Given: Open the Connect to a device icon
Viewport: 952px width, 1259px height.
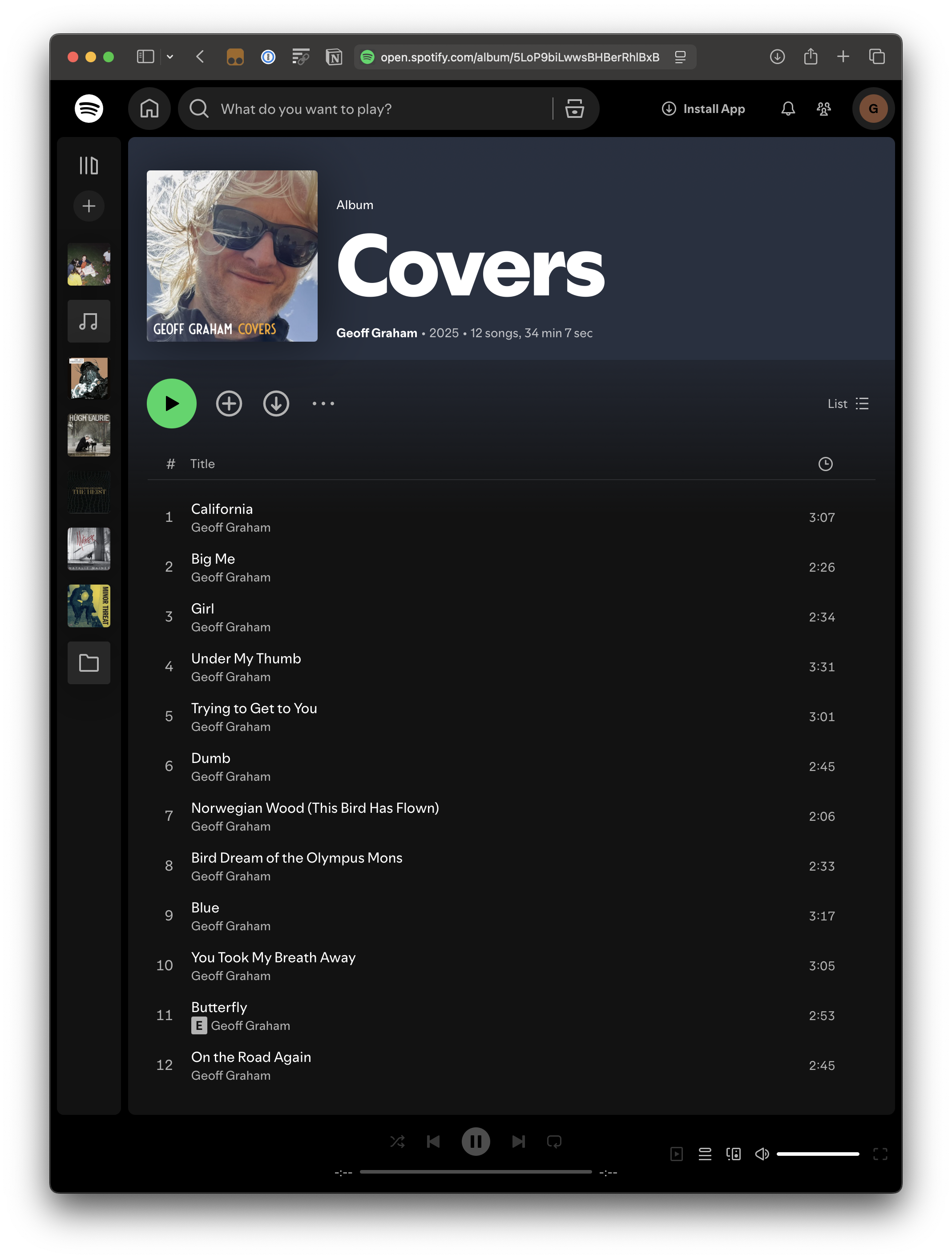Looking at the screenshot, I should (x=734, y=1154).
